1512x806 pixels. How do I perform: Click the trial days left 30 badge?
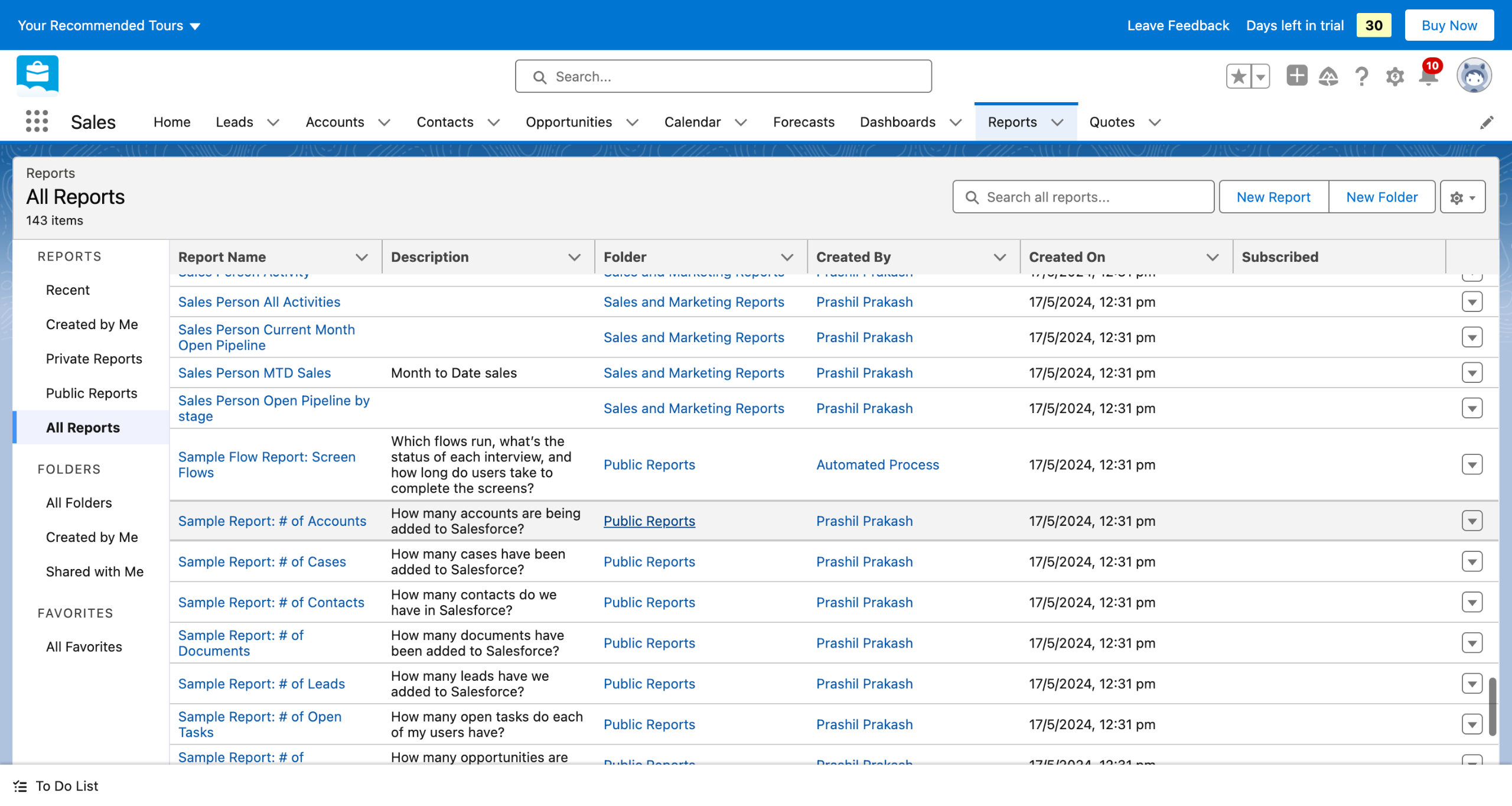(1374, 25)
